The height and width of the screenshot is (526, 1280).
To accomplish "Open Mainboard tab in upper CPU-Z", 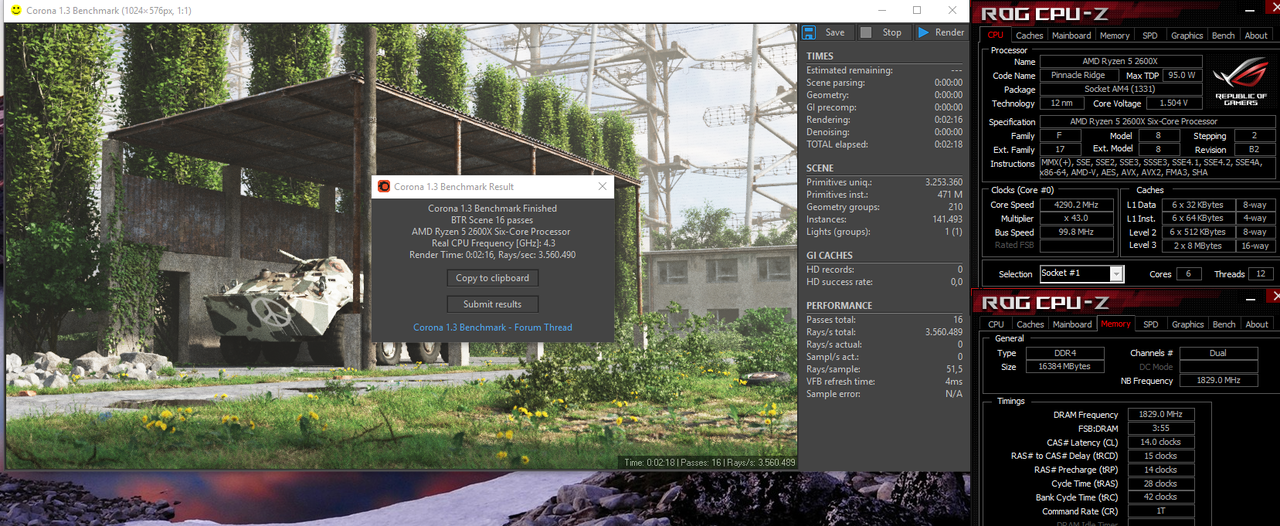I will coord(1071,35).
